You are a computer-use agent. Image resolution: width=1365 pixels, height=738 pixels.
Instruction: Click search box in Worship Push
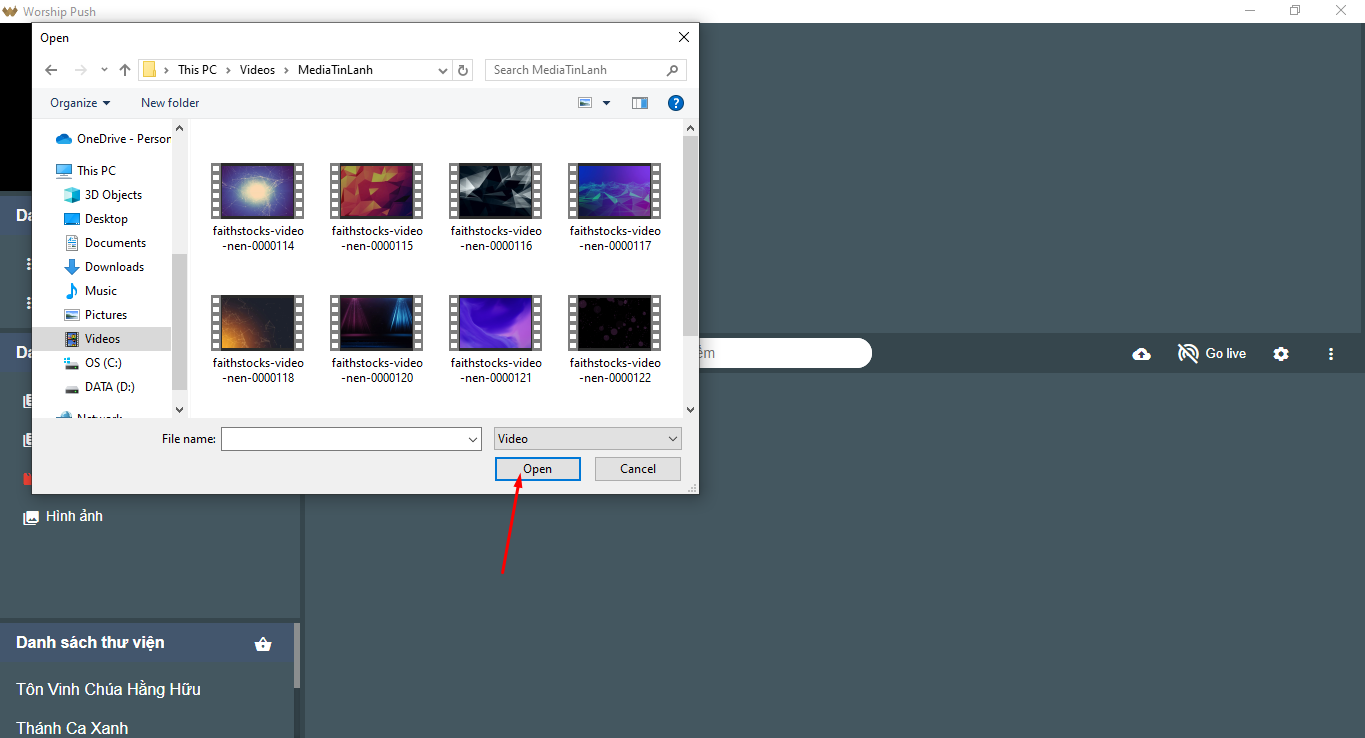[785, 353]
